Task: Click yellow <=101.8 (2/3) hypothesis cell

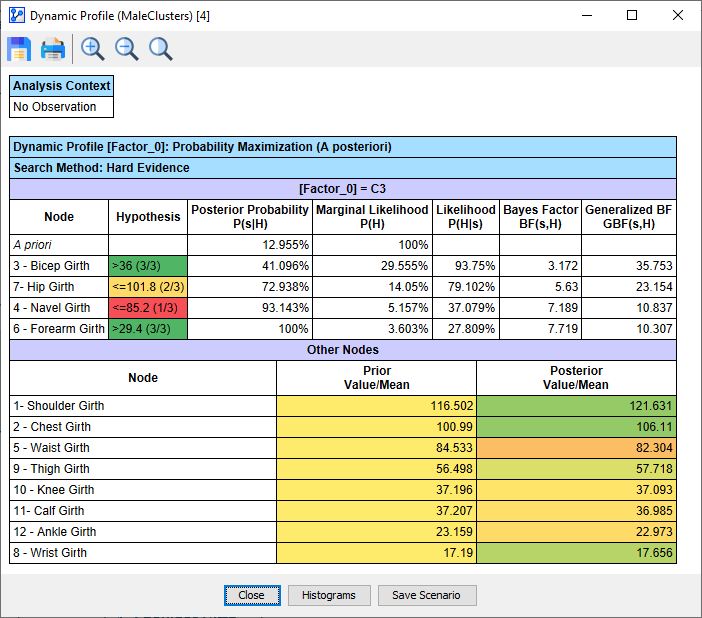Action: 148,287
